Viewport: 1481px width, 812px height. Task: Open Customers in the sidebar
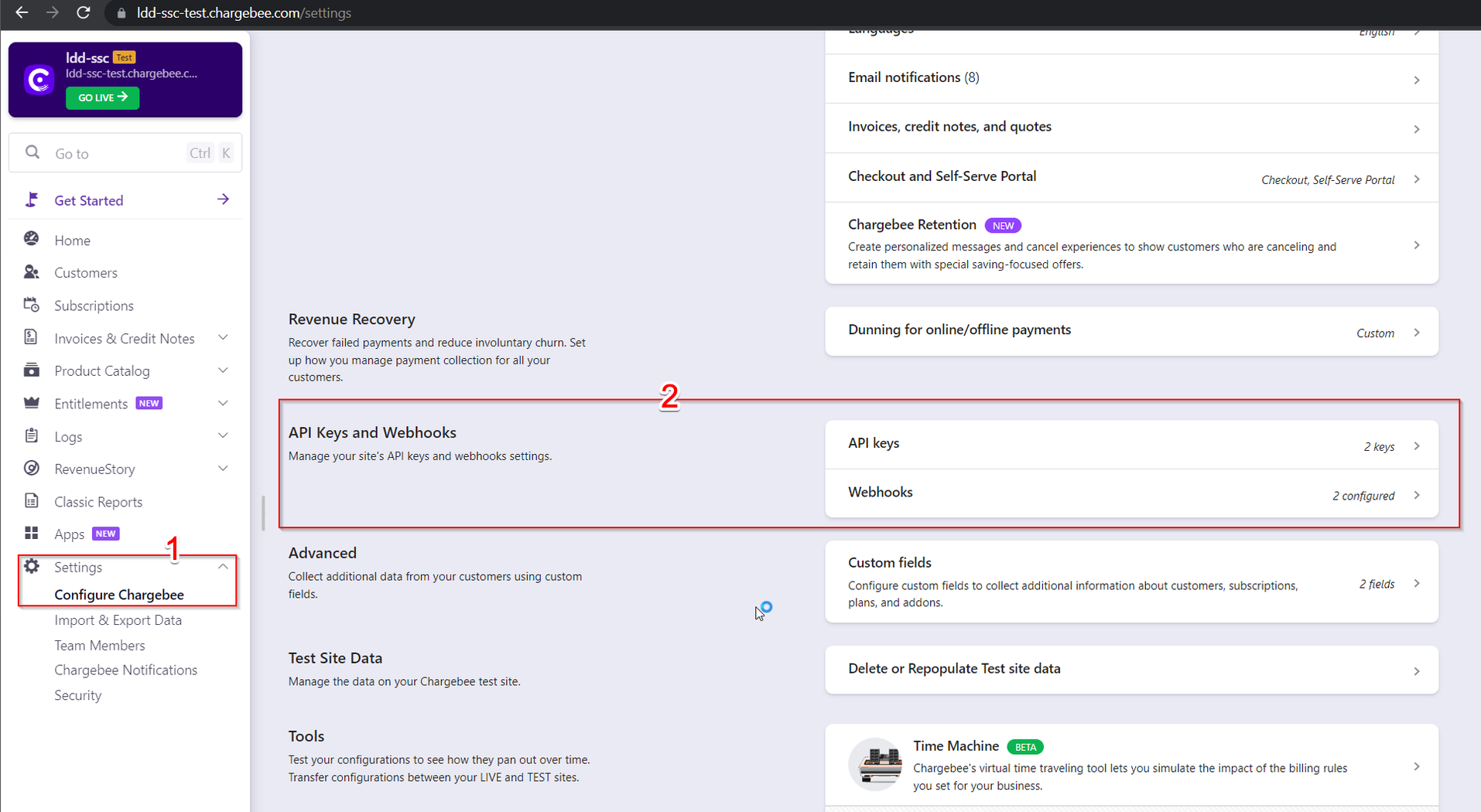point(86,273)
